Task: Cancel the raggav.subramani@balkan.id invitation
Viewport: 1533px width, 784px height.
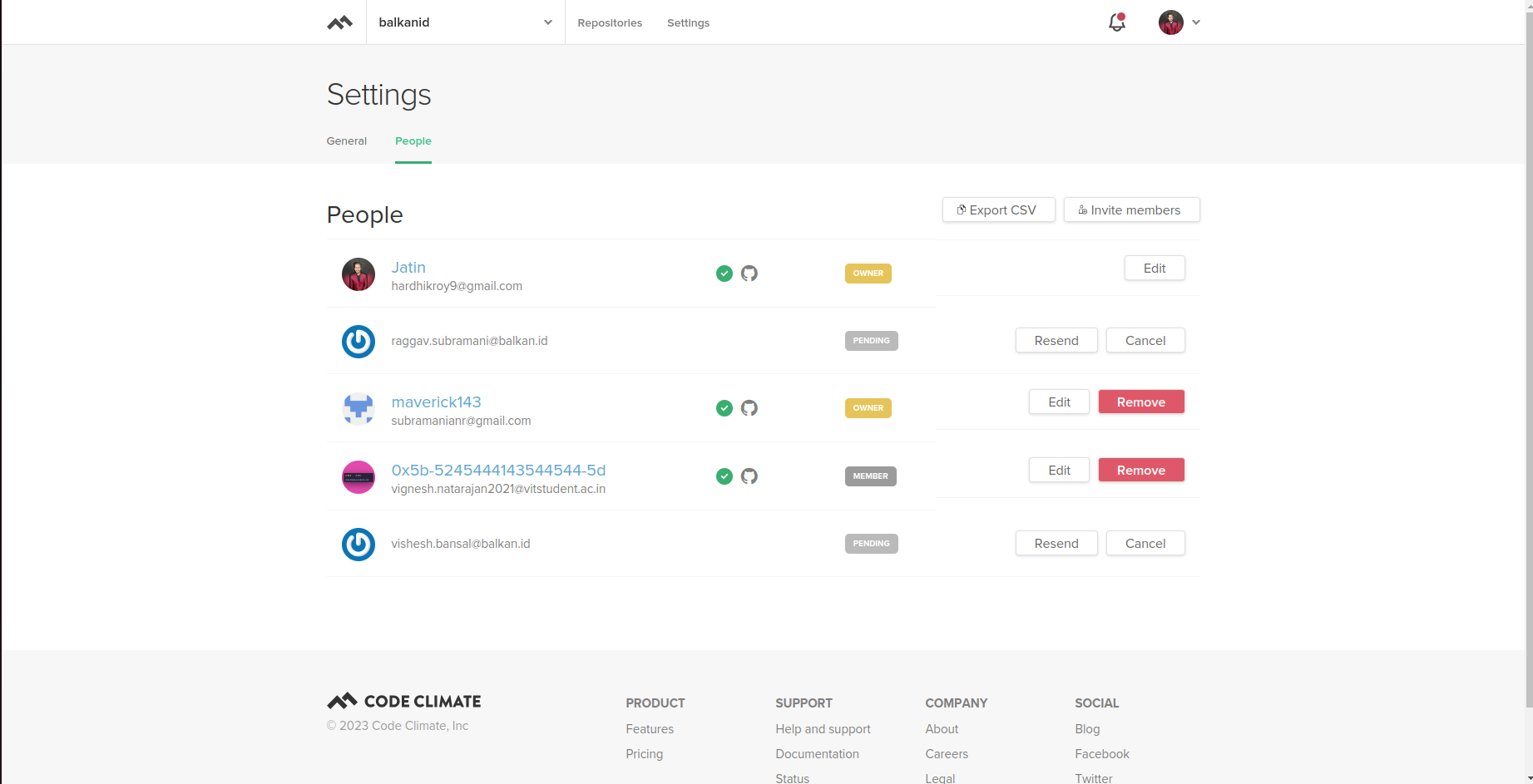Action: click(1145, 341)
